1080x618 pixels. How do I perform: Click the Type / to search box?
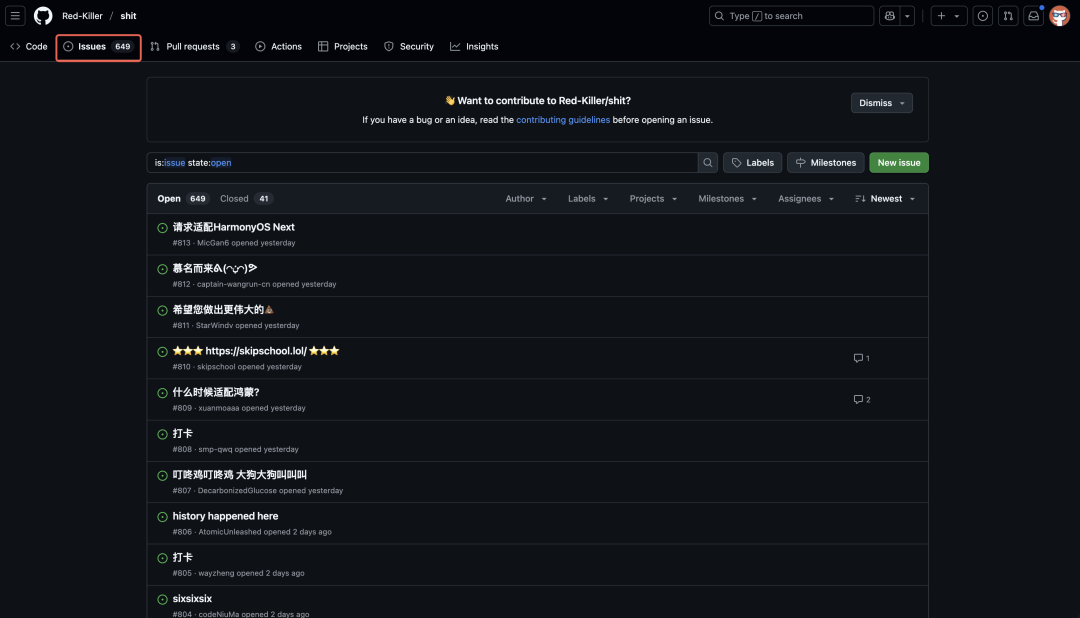pyautogui.click(x=791, y=16)
